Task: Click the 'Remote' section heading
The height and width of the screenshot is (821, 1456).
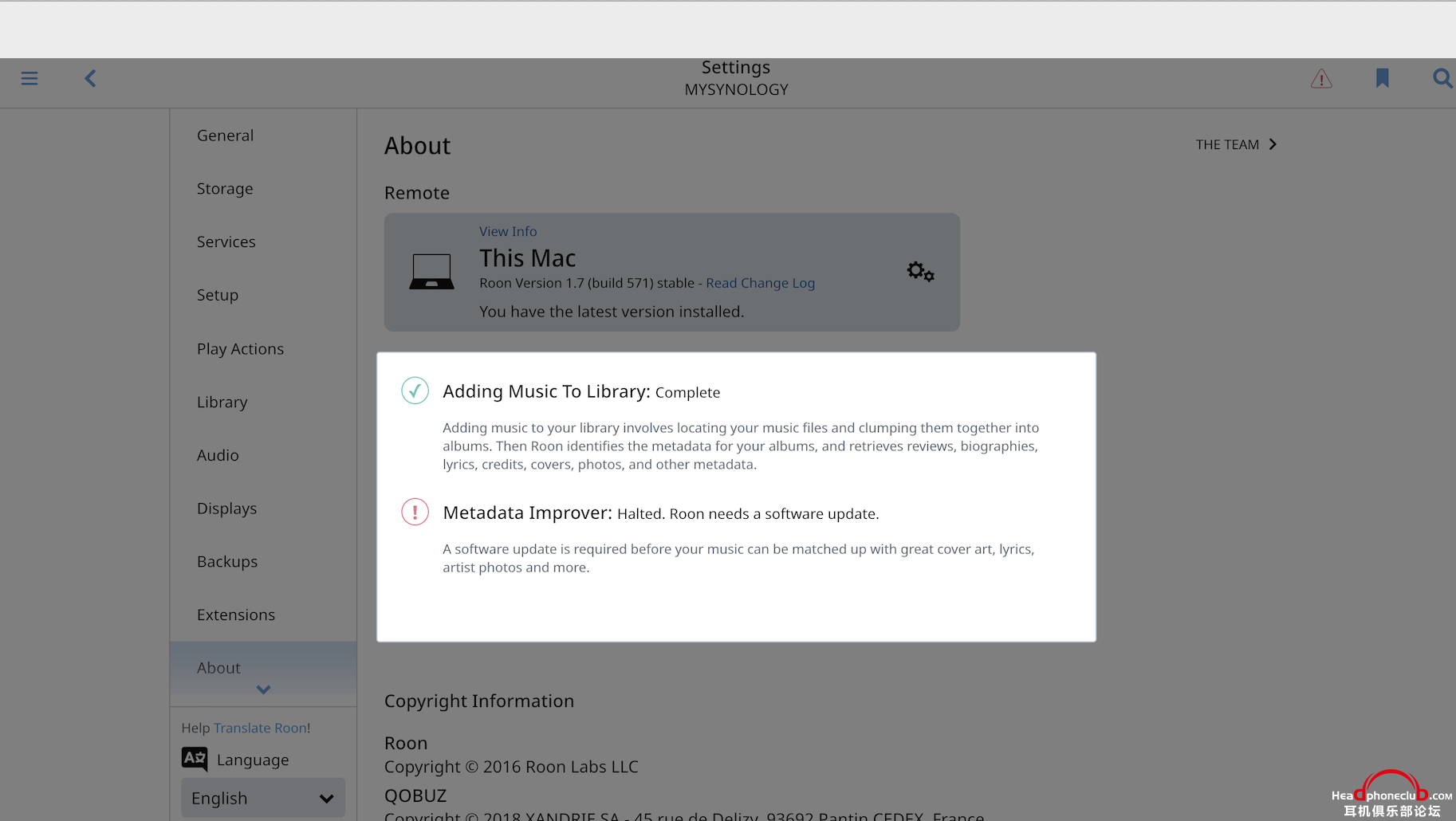Action: point(417,193)
